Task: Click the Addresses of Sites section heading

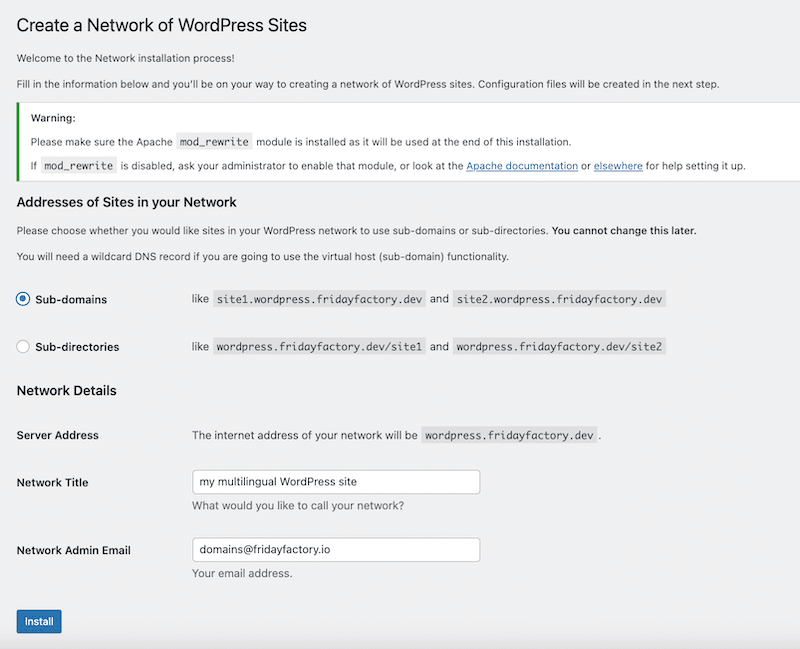Action: (x=127, y=203)
